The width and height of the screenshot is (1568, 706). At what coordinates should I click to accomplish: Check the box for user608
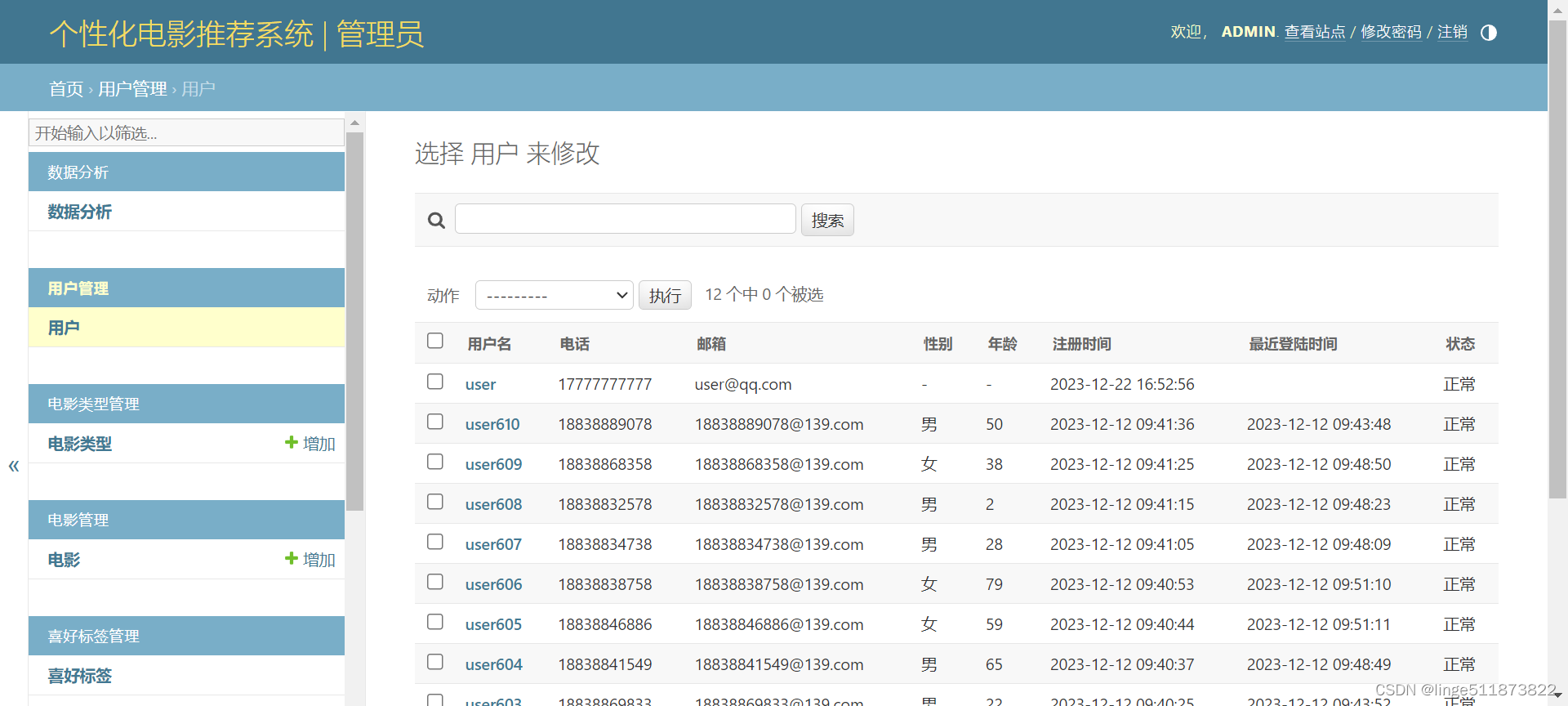tap(435, 502)
